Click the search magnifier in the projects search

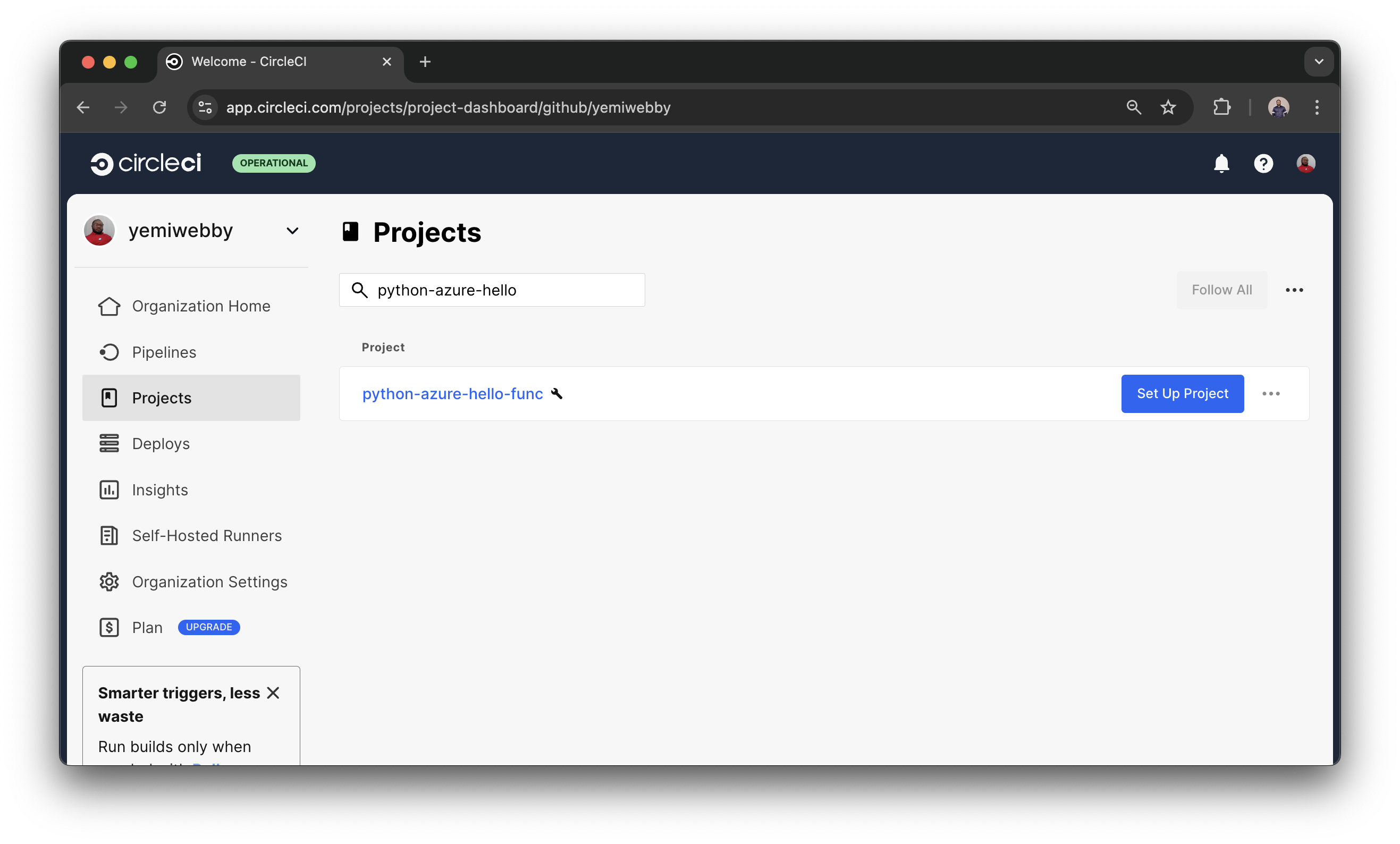point(360,290)
